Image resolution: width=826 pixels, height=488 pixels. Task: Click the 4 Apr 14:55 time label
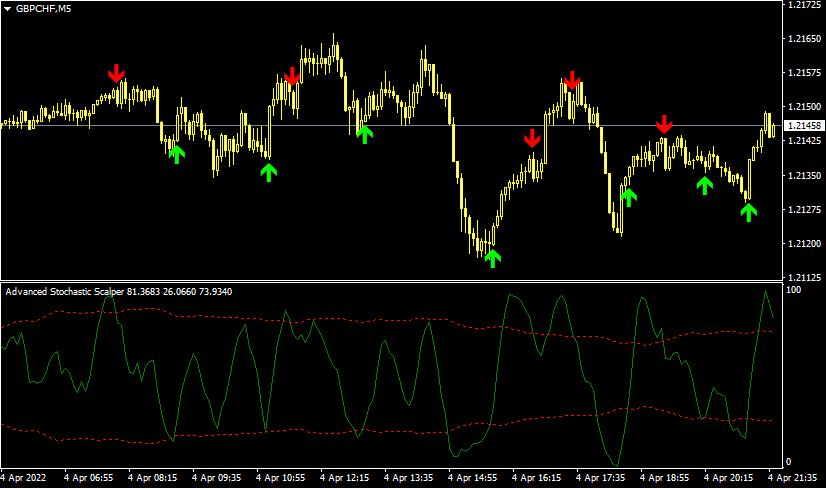(472, 477)
